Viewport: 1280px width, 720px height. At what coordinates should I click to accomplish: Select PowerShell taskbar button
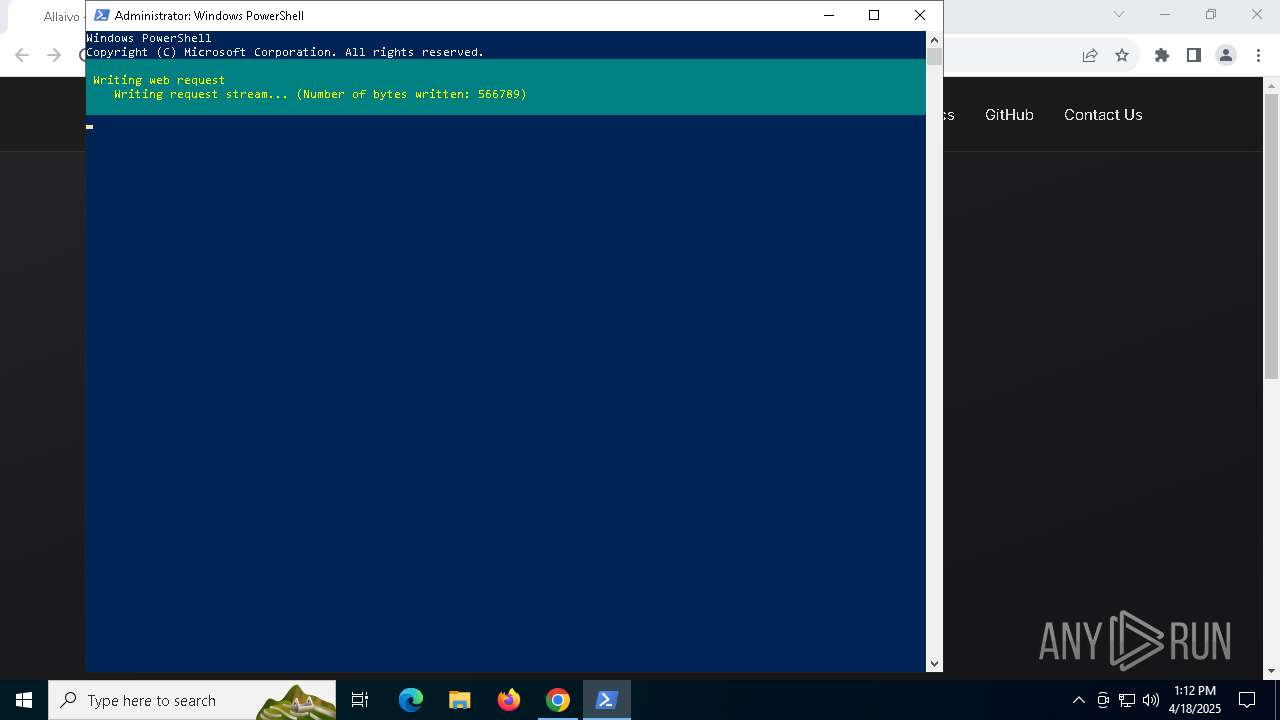click(x=606, y=700)
